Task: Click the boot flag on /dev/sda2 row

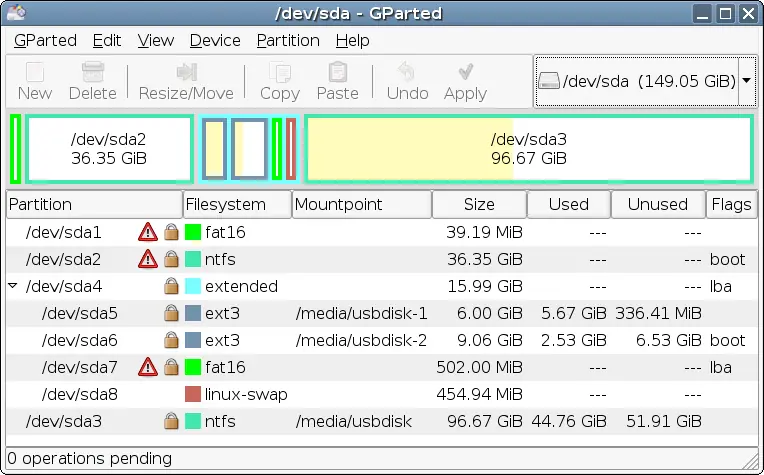Action: click(727, 259)
